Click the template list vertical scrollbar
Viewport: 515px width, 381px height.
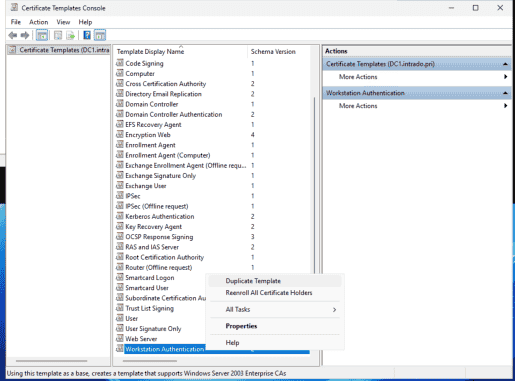click(x=314, y=185)
